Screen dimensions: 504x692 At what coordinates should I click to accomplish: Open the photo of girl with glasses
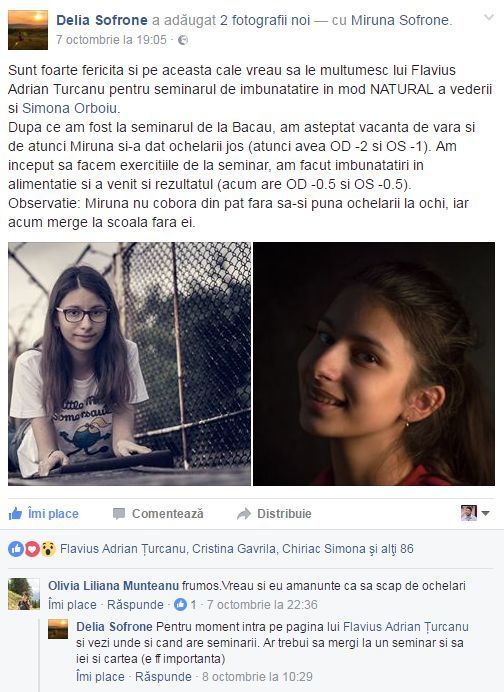pyautogui.click(x=129, y=364)
